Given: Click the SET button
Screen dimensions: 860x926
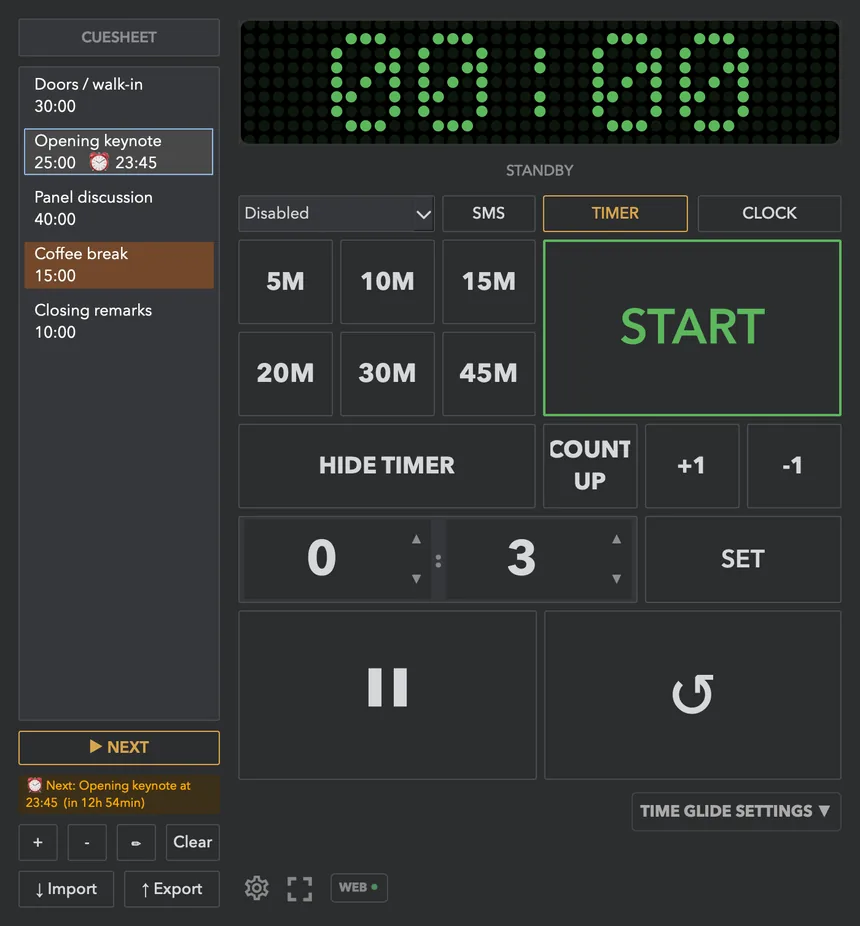Looking at the screenshot, I should (x=743, y=559).
